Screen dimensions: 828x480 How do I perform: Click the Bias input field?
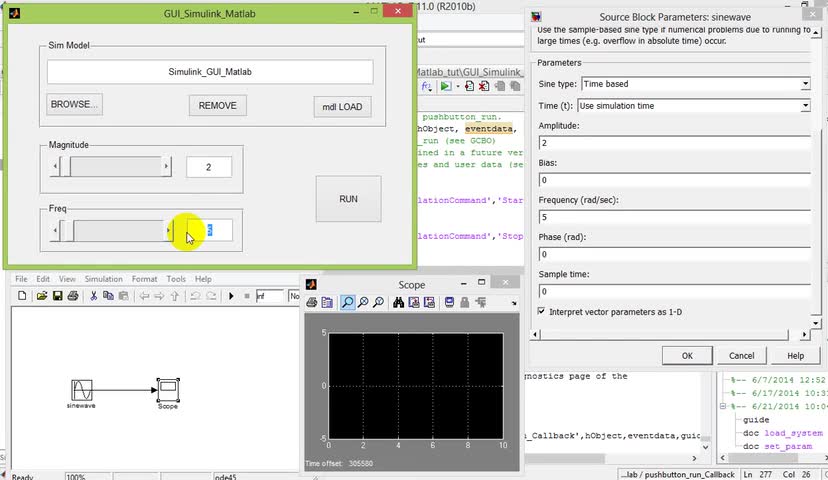(674, 180)
